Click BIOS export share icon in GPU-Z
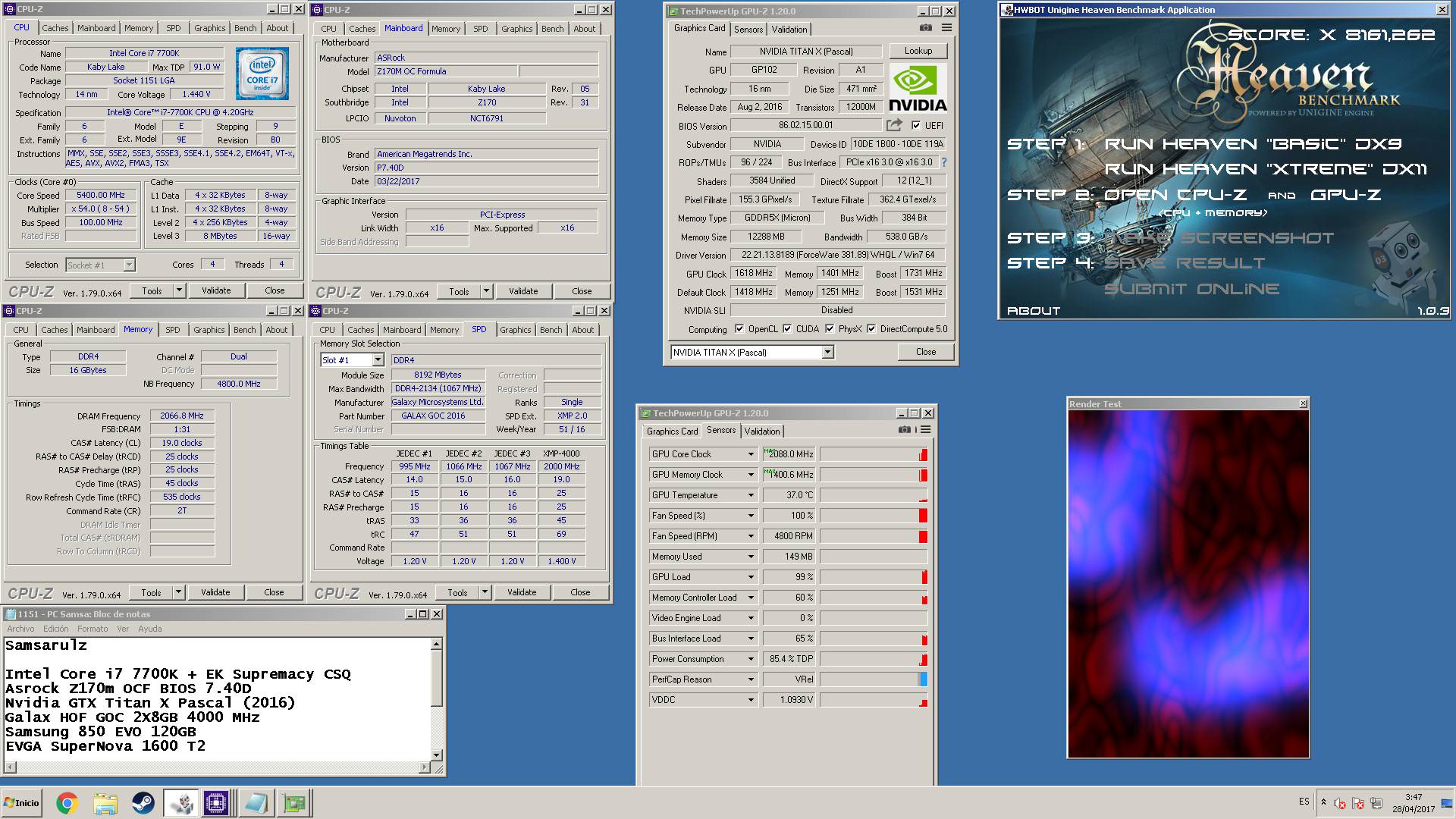 [894, 125]
